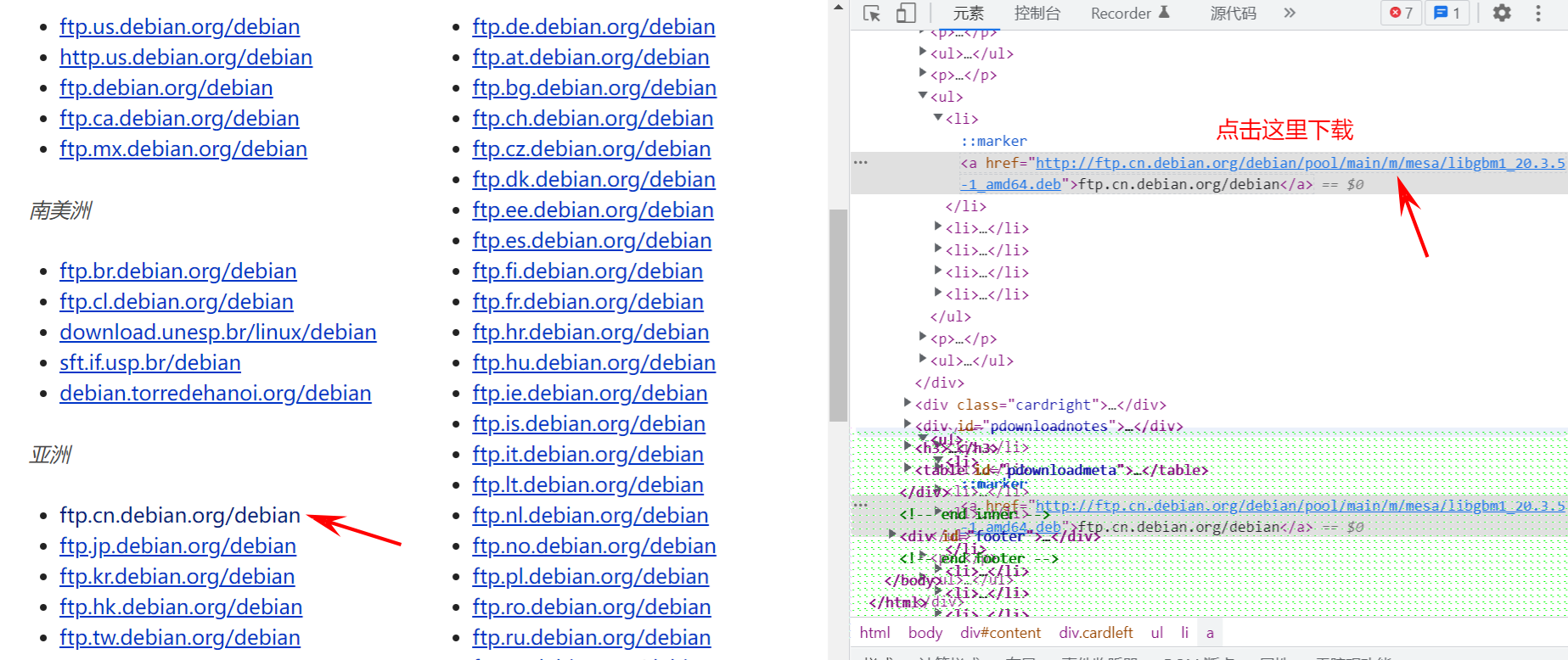Open ftp.cn.debian.org/debian mirror link
This screenshot has height=660, width=1568.
click(180, 515)
